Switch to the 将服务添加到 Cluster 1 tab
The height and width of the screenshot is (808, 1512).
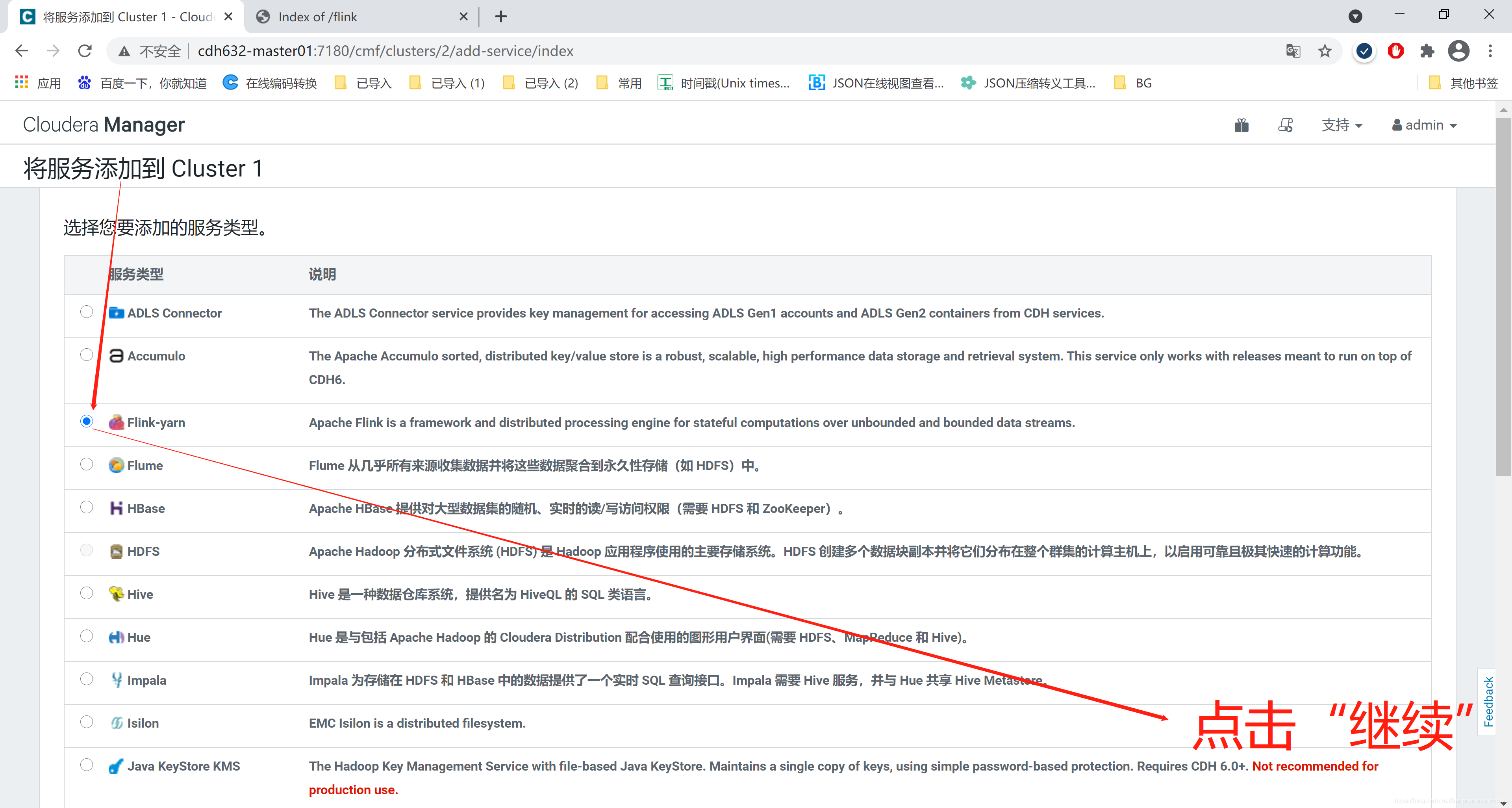click(126, 17)
